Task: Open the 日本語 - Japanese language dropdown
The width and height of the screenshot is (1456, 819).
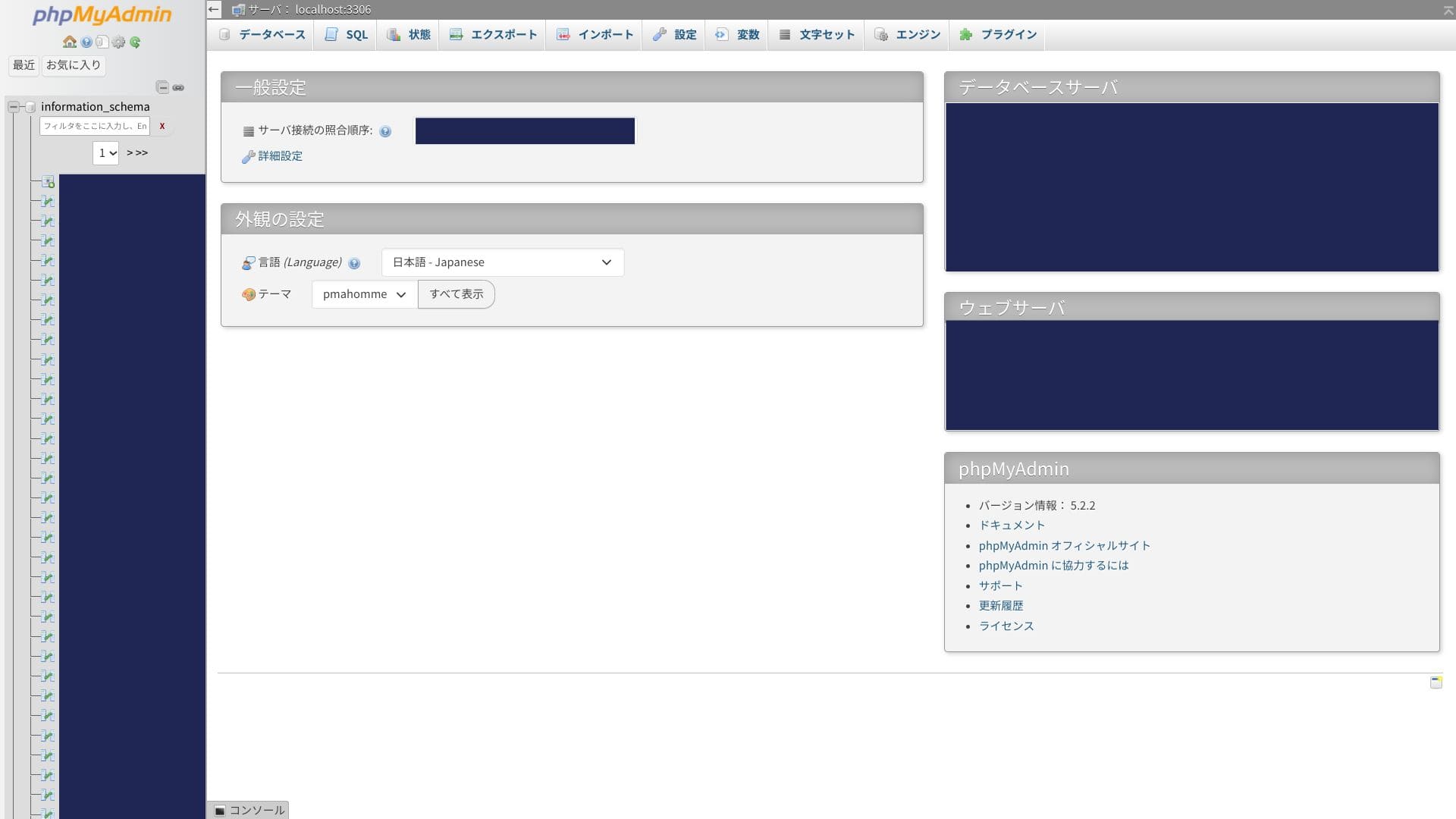Action: tap(502, 262)
